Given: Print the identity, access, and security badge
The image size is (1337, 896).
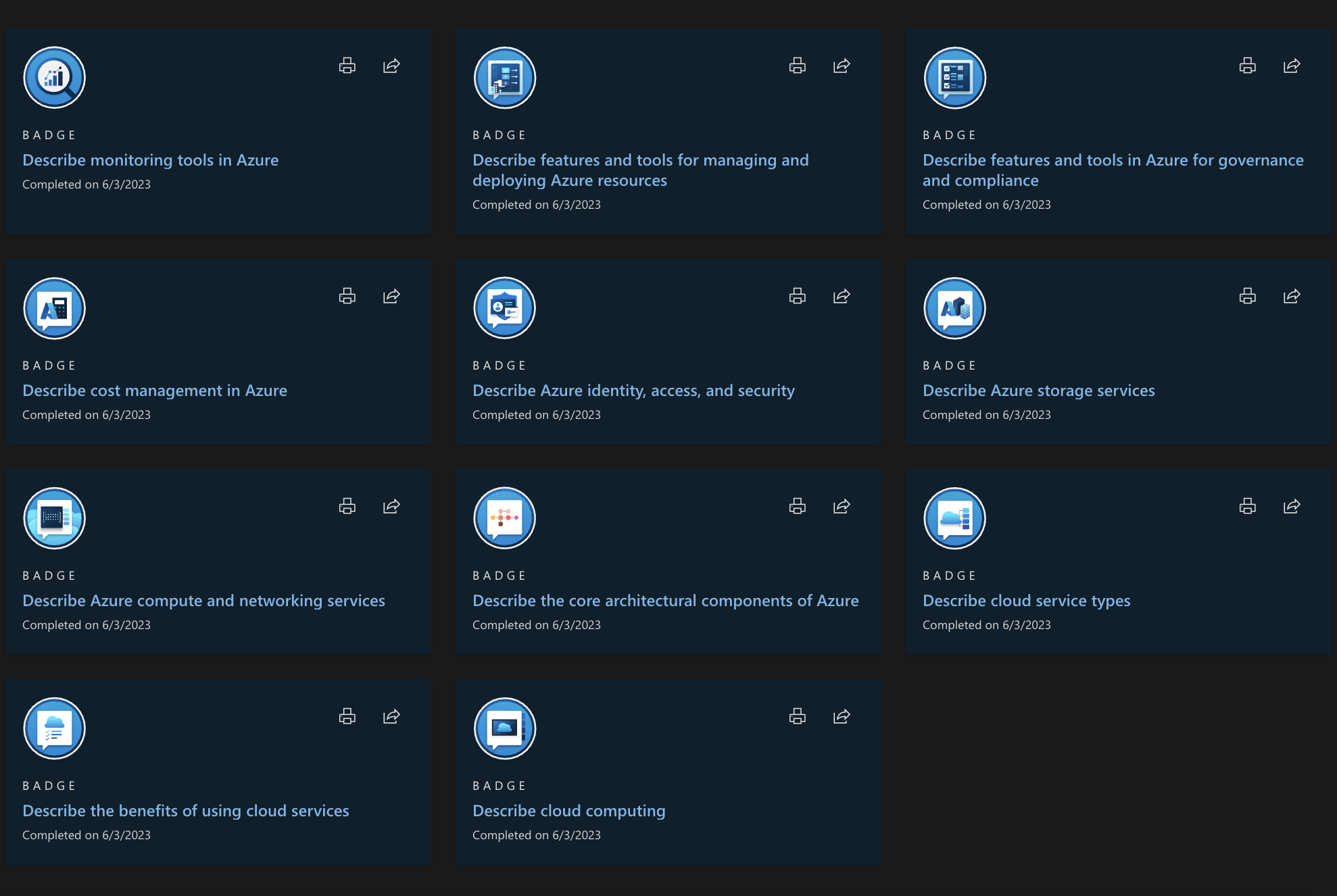Looking at the screenshot, I should 797,296.
